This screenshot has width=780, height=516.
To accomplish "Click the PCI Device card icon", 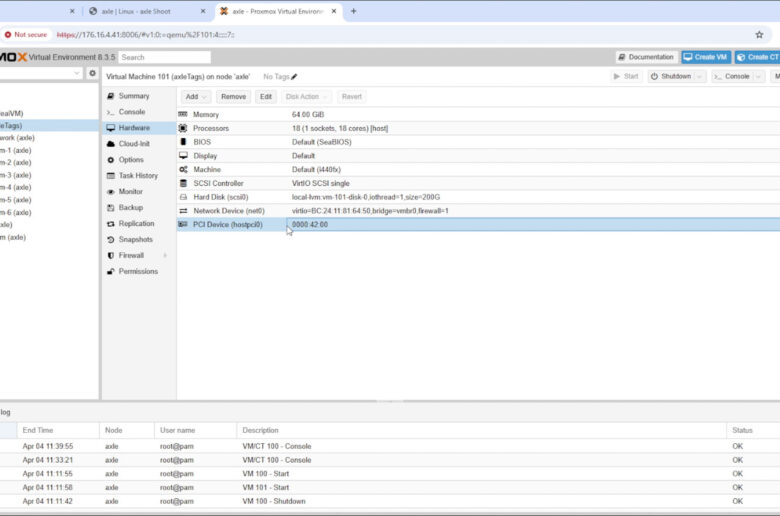I will pyautogui.click(x=183, y=224).
